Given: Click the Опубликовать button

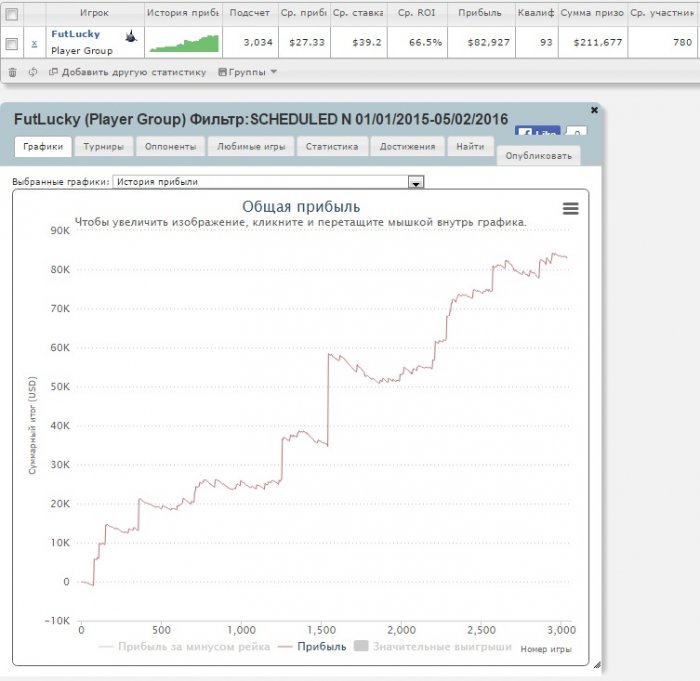Looking at the screenshot, I should 538,156.
